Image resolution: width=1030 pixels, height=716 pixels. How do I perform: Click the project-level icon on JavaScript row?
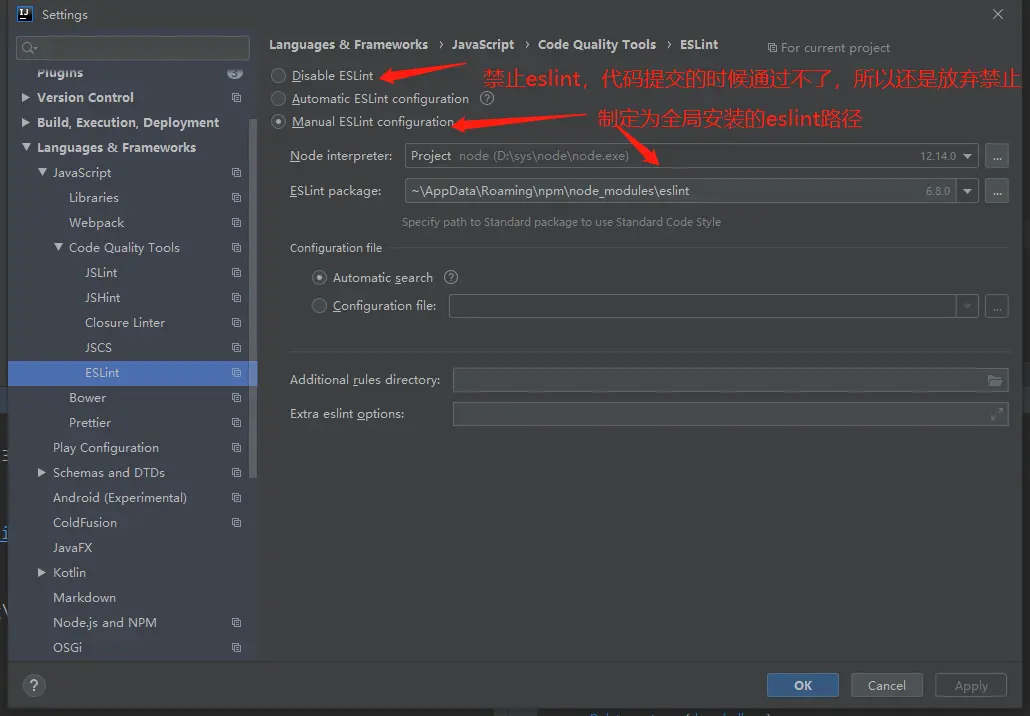(236, 172)
